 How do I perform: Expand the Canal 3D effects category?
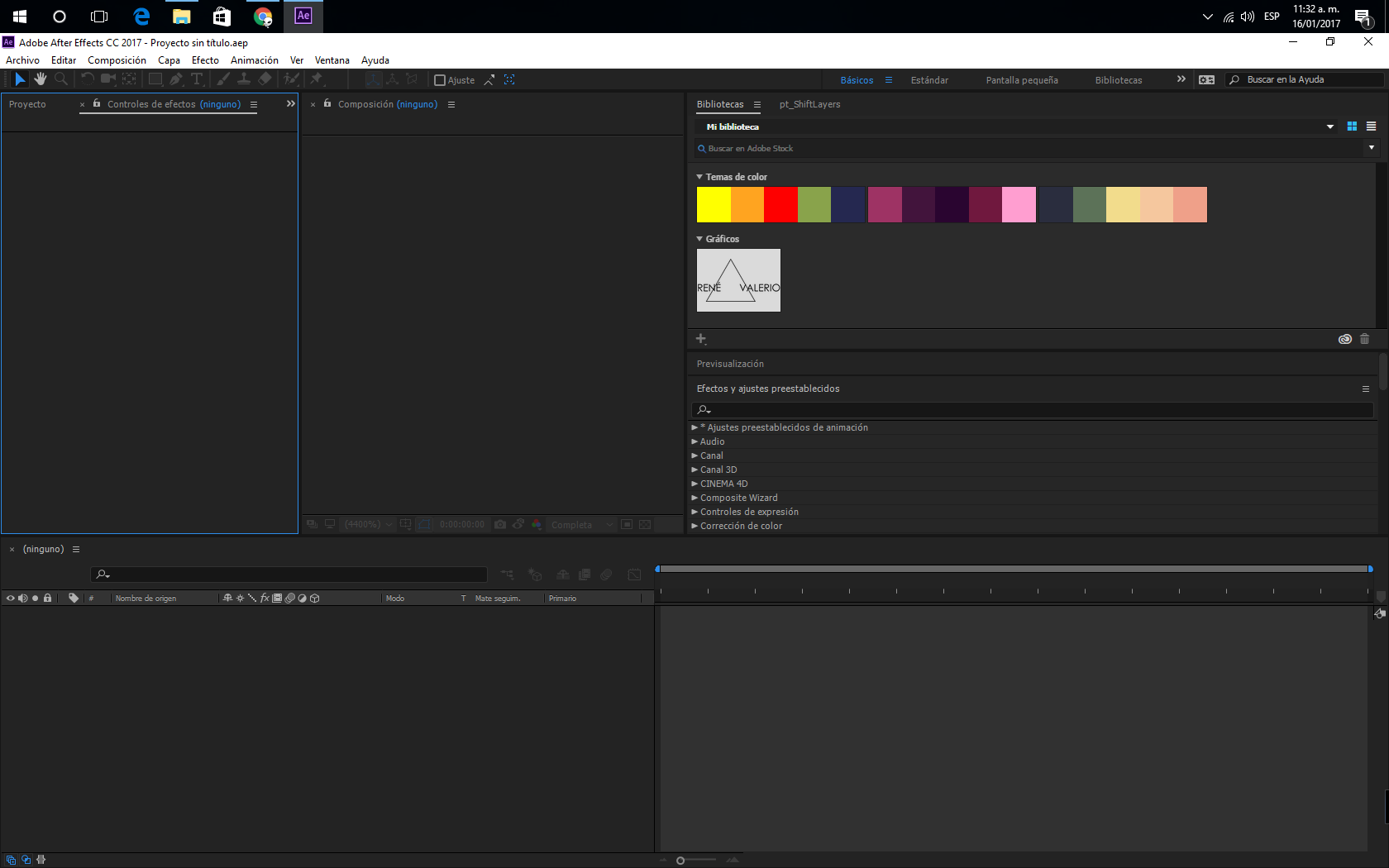pos(694,470)
